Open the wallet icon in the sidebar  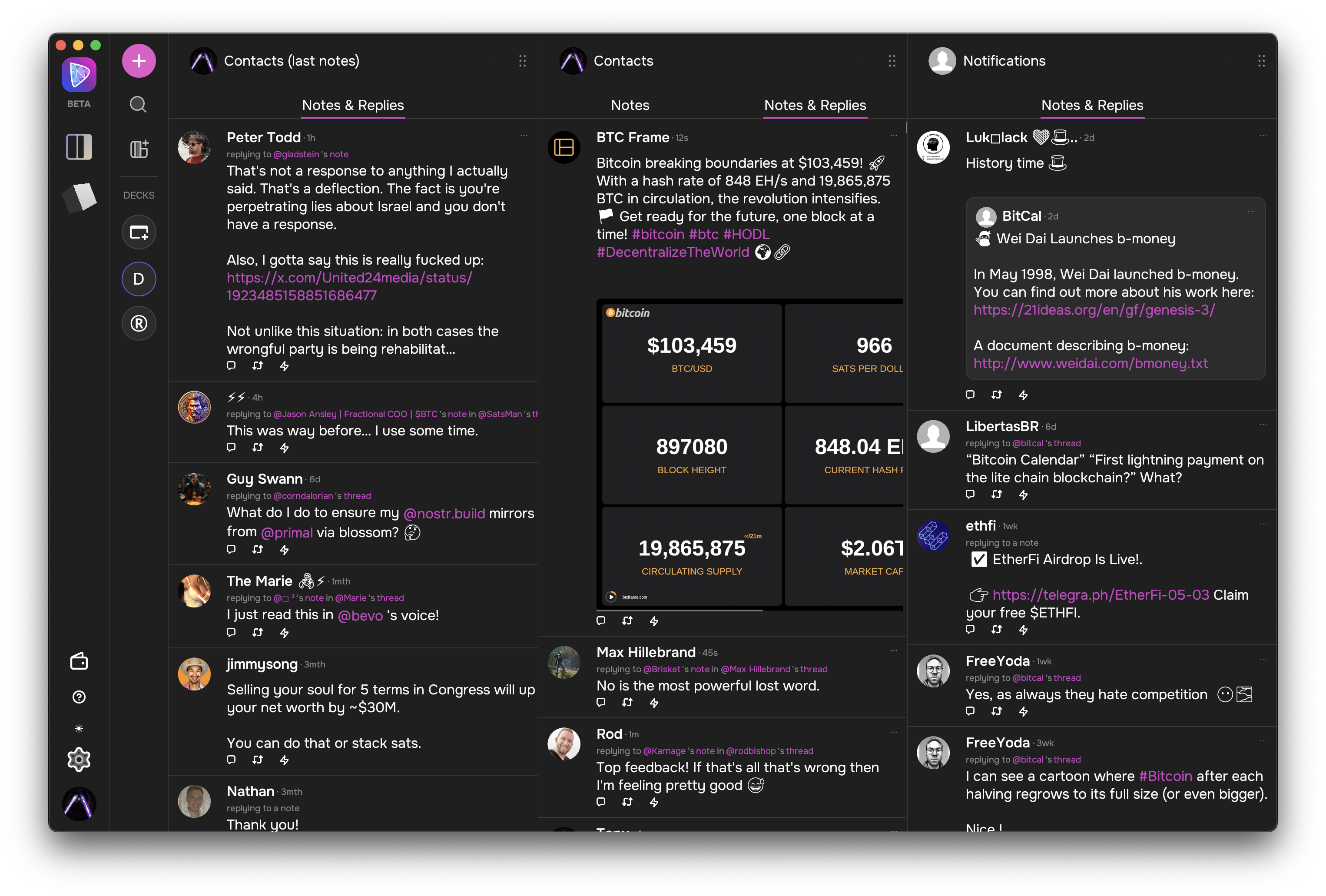(79, 661)
